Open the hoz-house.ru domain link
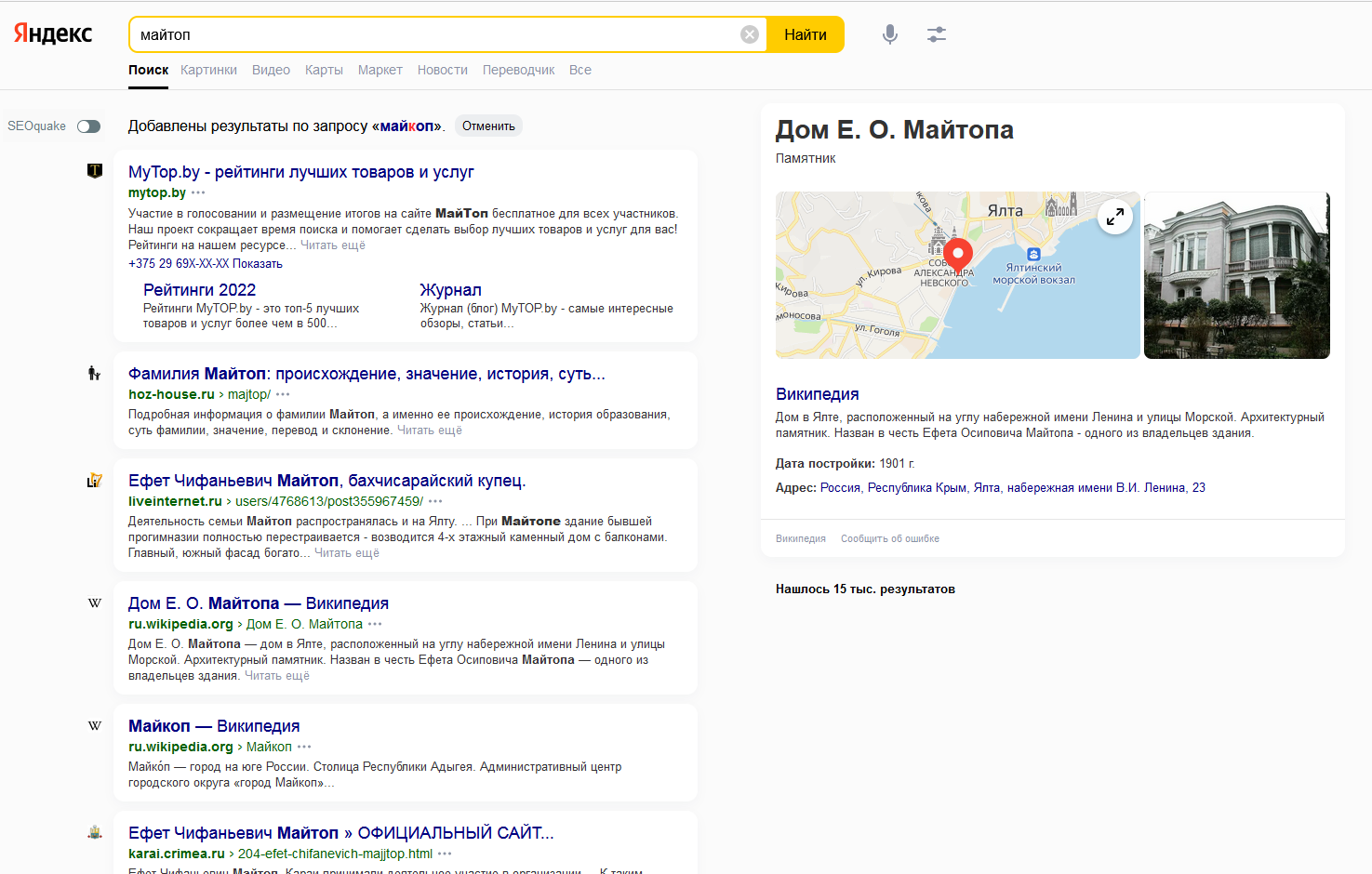The height and width of the screenshot is (874, 1372). point(171,394)
